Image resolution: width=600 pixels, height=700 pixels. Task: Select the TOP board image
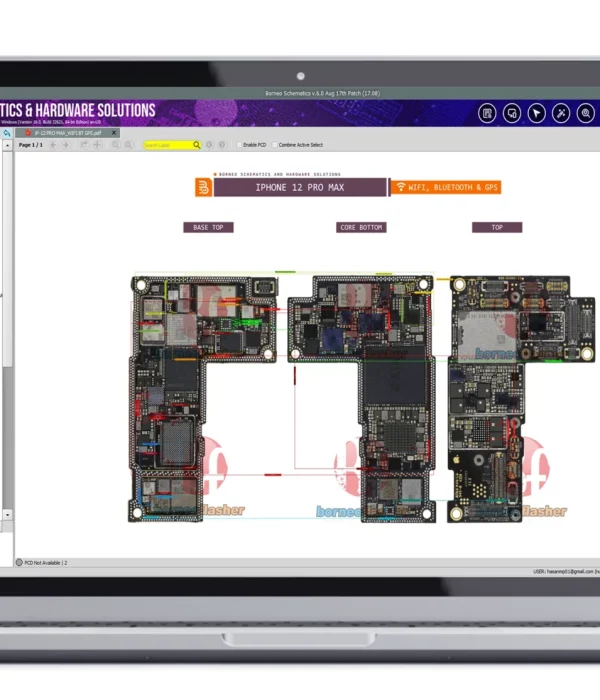click(521, 399)
